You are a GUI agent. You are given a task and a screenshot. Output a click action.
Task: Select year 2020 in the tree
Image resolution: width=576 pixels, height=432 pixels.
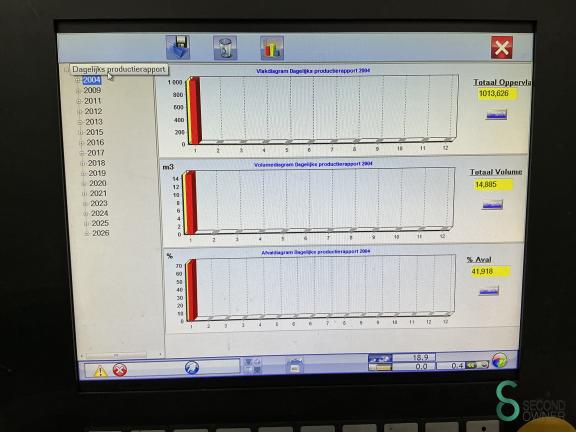[98, 183]
